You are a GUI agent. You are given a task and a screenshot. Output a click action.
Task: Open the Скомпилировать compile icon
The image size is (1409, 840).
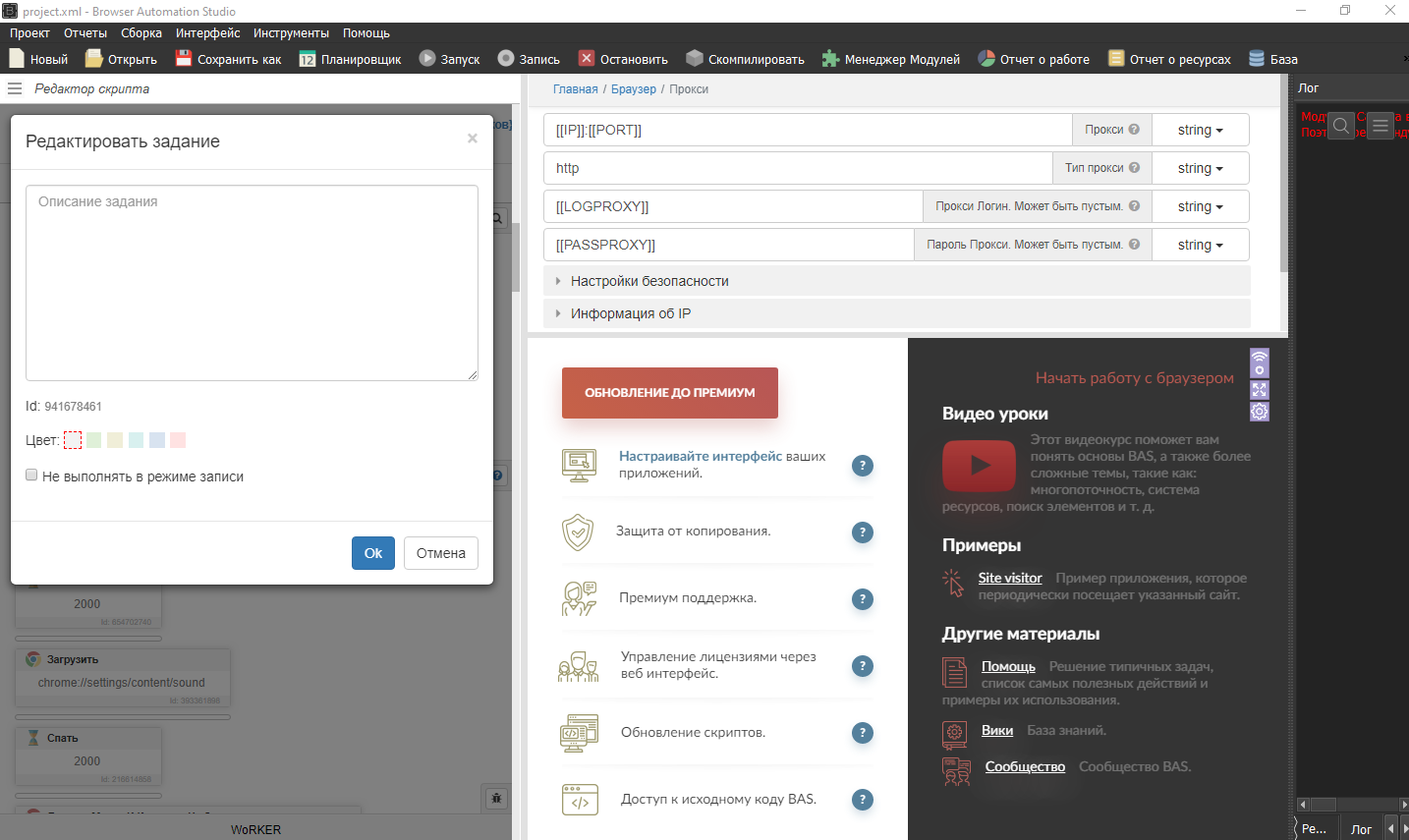pyautogui.click(x=694, y=58)
